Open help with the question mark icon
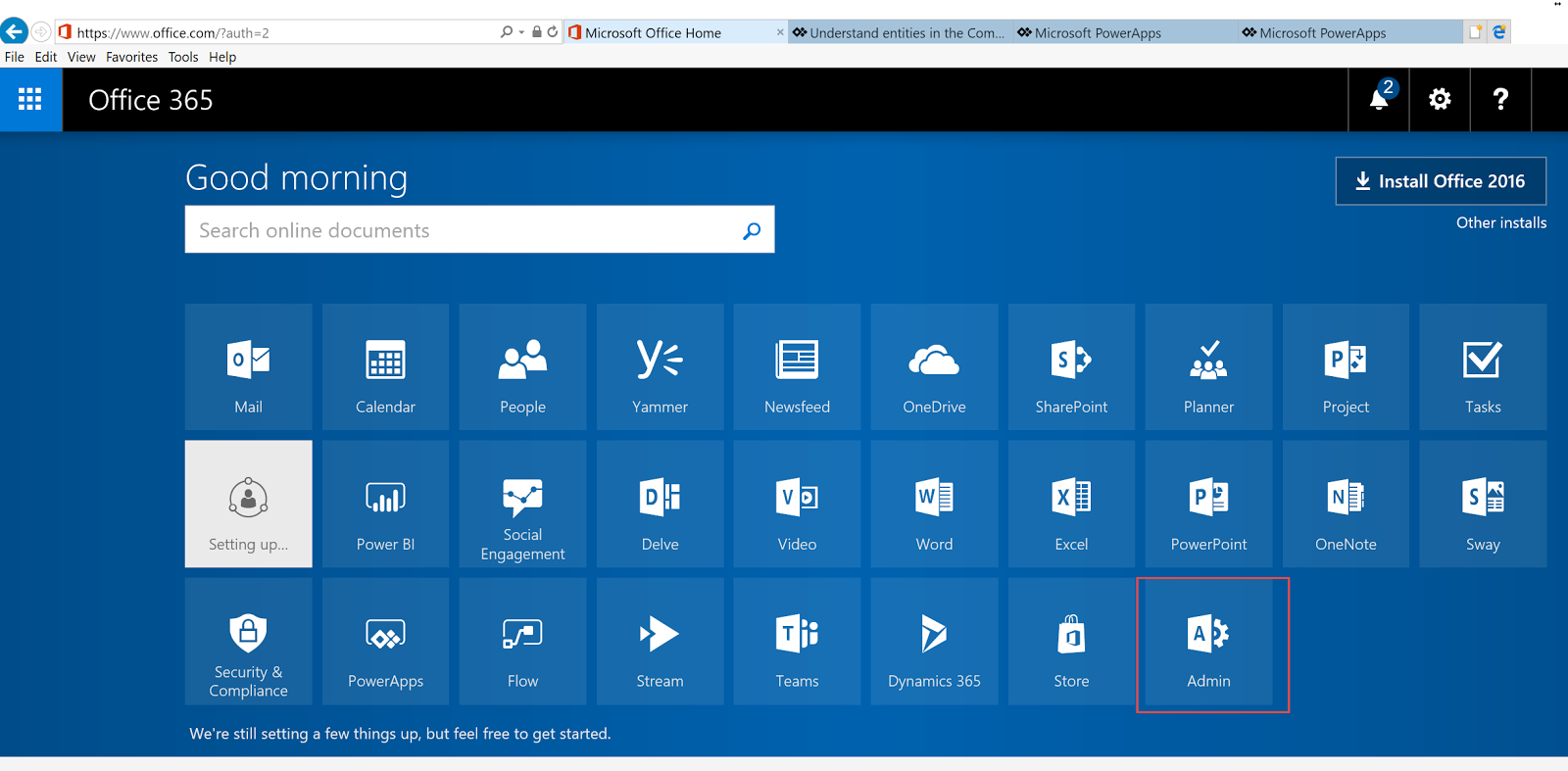The height and width of the screenshot is (771, 1568). (x=1500, y=99)
